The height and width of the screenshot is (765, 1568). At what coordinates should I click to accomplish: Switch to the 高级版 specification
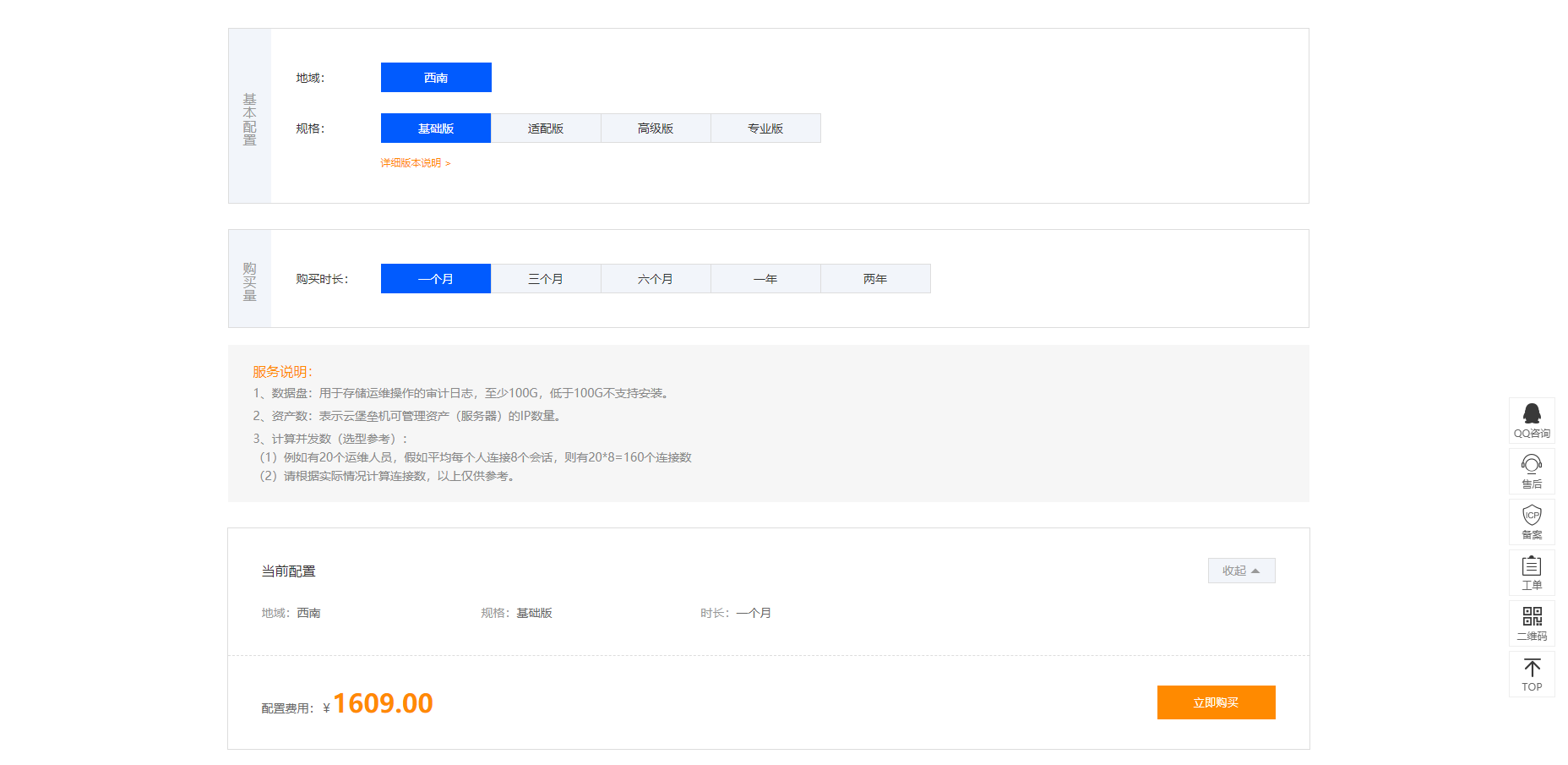(x=656, y=128)
